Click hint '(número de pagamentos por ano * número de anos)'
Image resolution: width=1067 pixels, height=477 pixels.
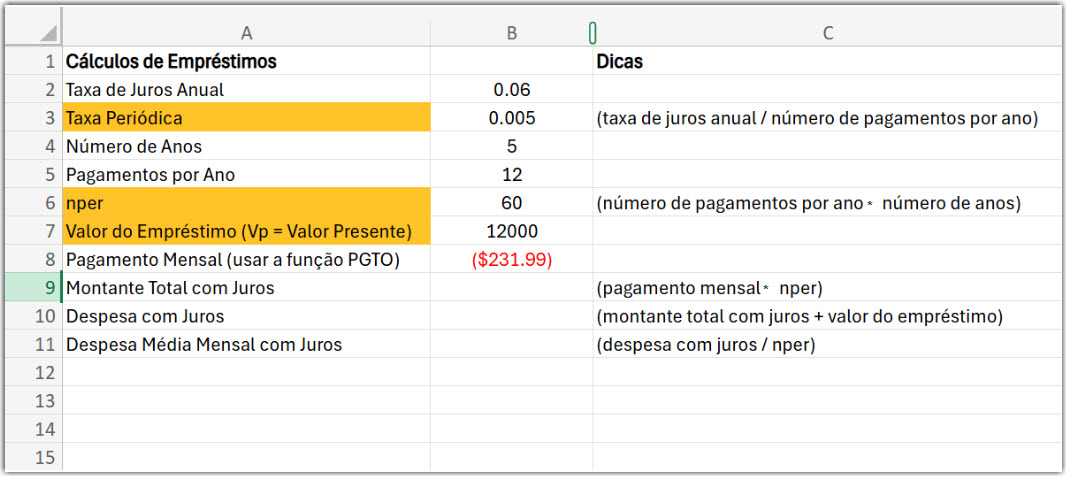pyautogui.click(x=827, y=203)
